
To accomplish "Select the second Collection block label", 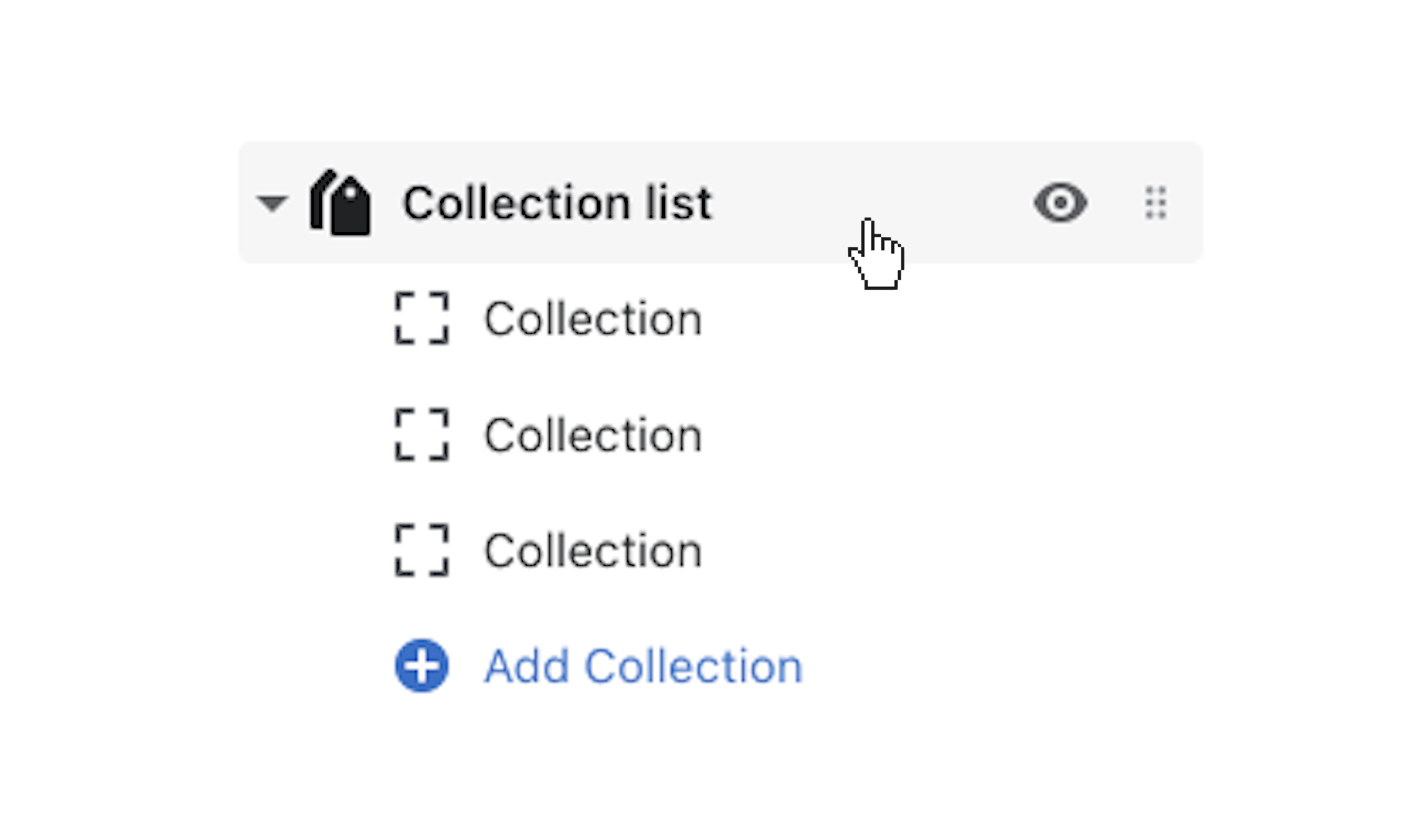I will coord(592,435).
